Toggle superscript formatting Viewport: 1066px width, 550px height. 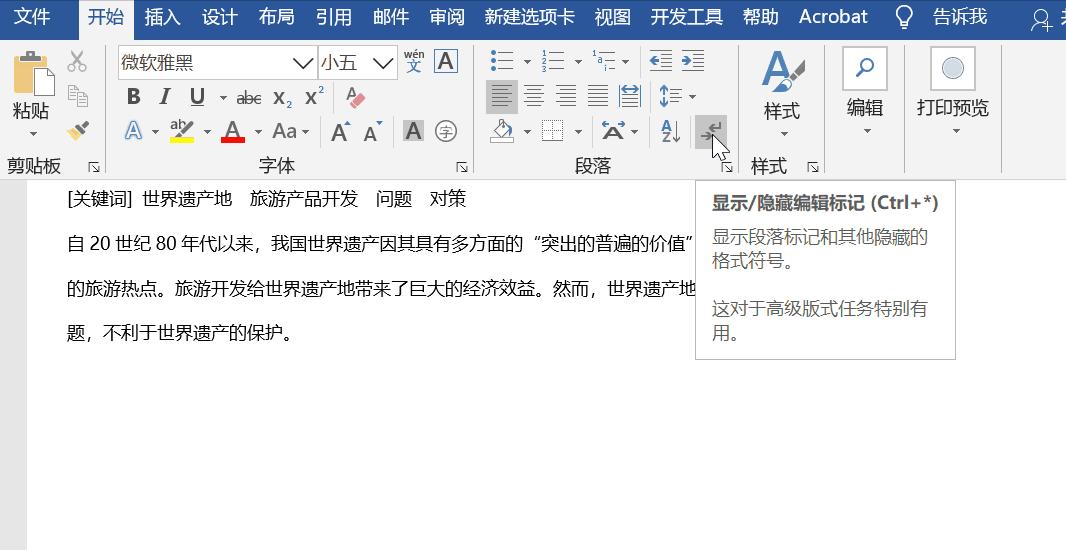(x=313, y=96)
